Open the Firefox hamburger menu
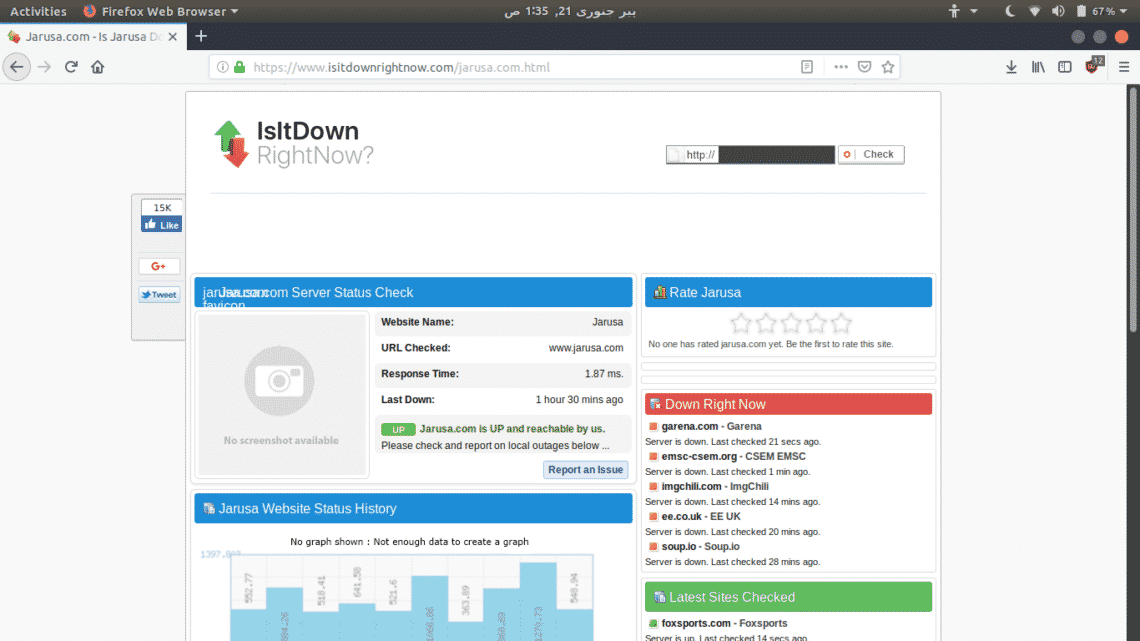 coord(1124,67)
